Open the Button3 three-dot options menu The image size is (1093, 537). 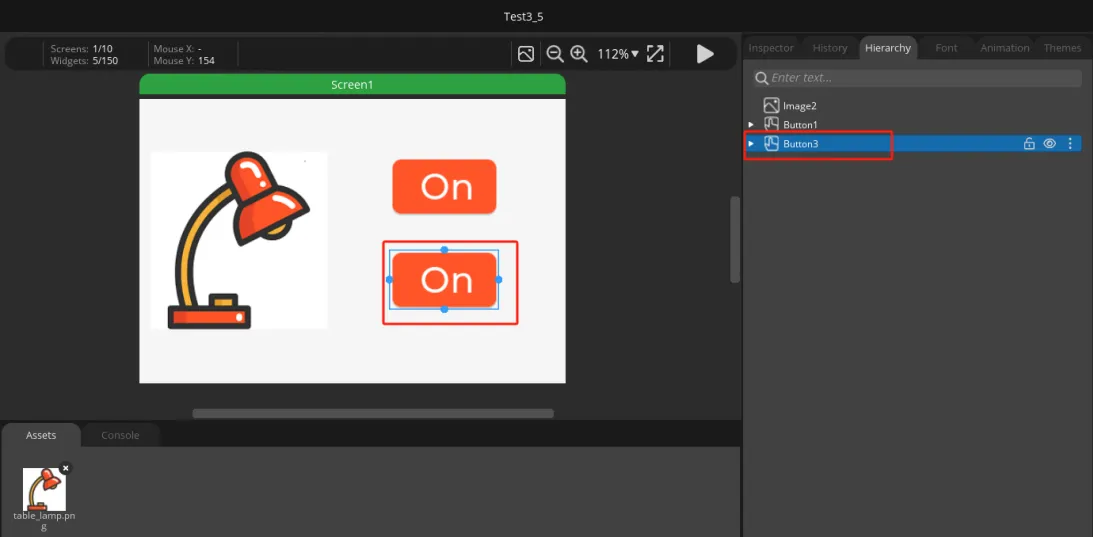(1071, 144)
